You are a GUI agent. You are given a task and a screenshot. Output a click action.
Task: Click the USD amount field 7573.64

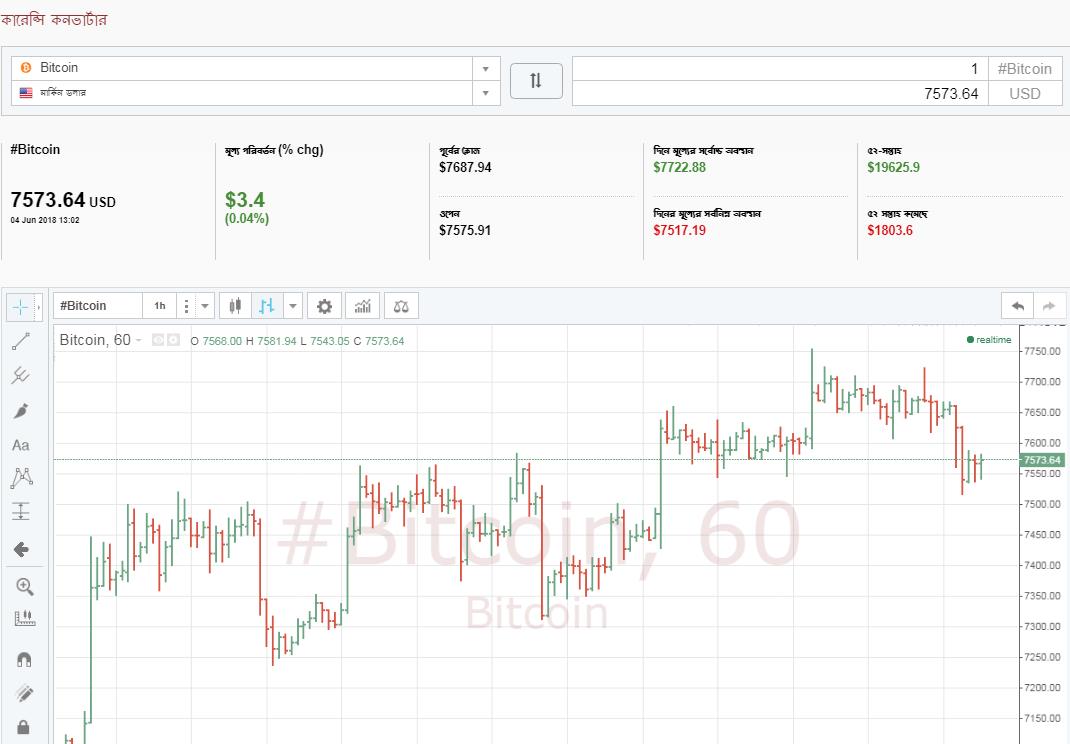pyautogui.click(x=780, y=94)
